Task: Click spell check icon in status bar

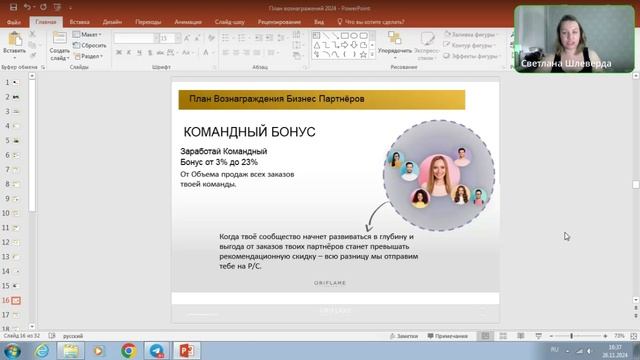Action: (x=52, y=336)
